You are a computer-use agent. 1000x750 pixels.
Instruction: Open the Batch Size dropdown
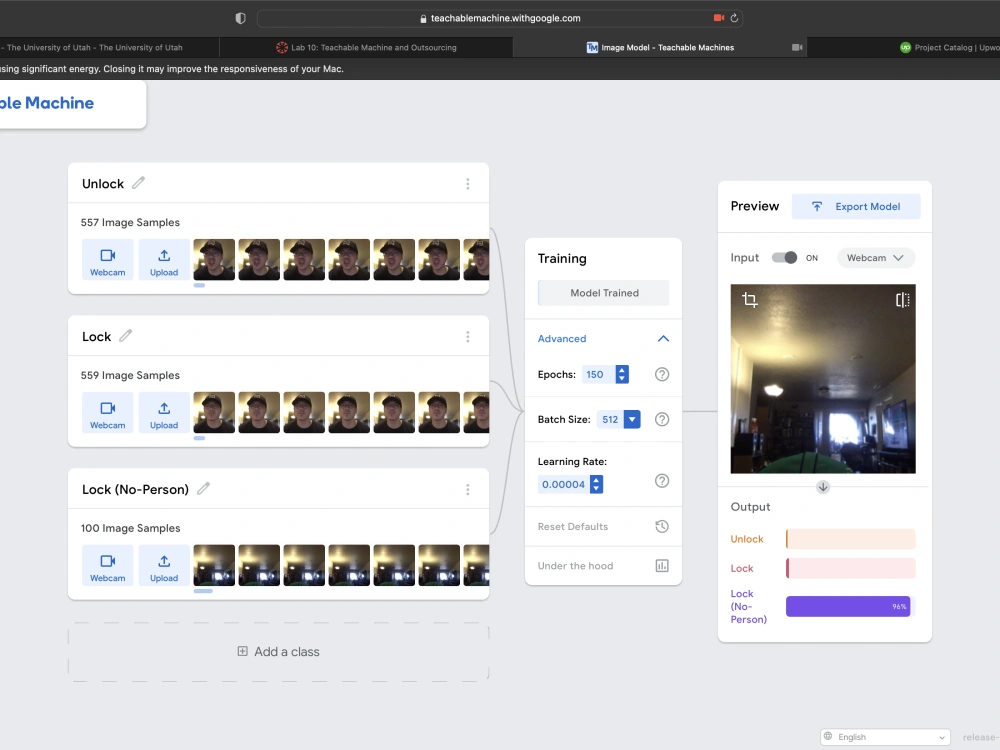(x=631, y=419)
